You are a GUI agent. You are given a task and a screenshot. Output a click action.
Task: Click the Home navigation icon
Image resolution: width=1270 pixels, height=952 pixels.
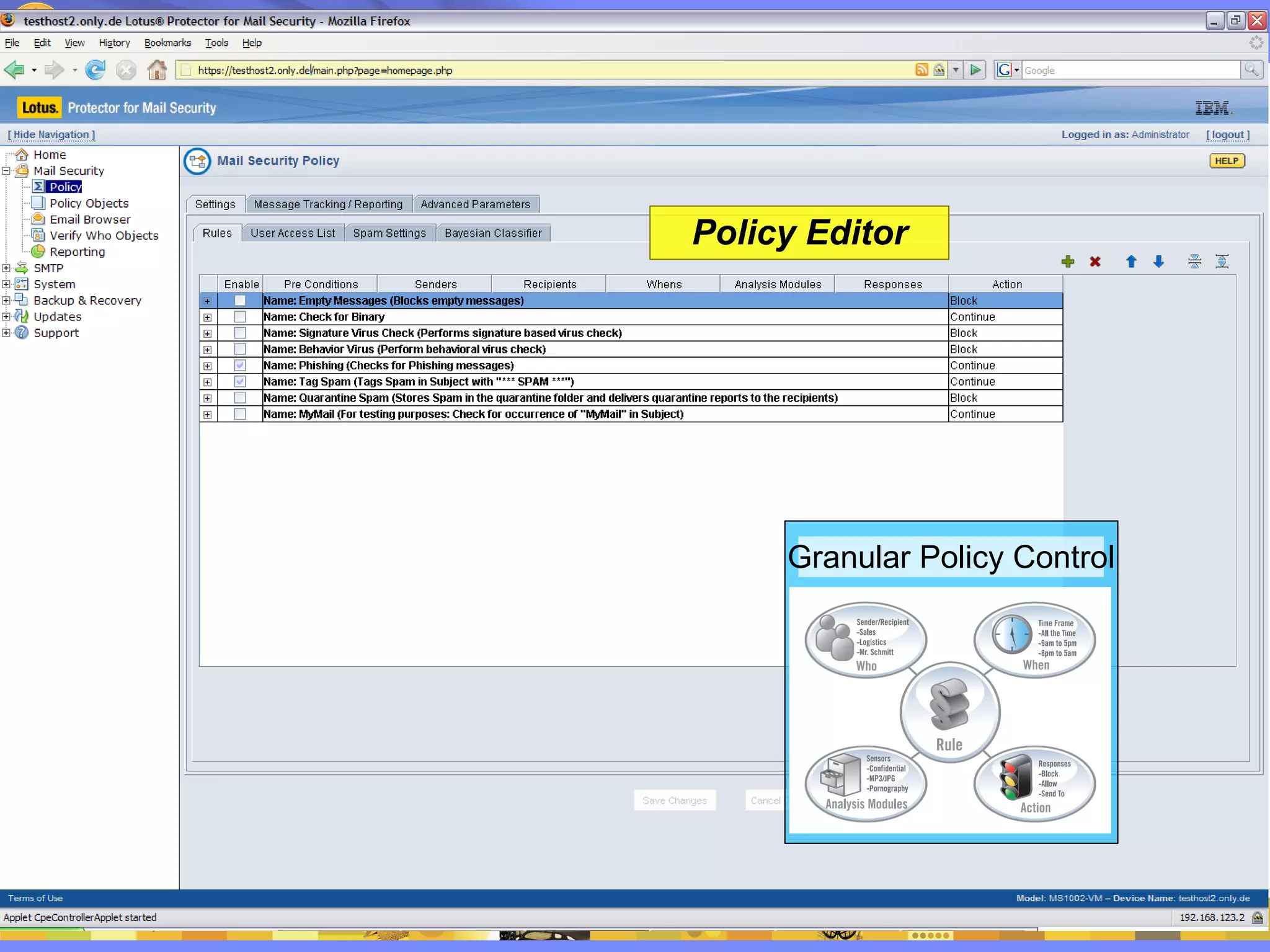[x=22, y=154]
